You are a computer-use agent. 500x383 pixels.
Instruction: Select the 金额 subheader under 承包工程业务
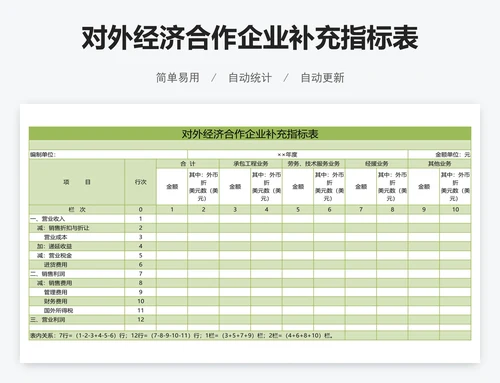[x=235, y=187]
